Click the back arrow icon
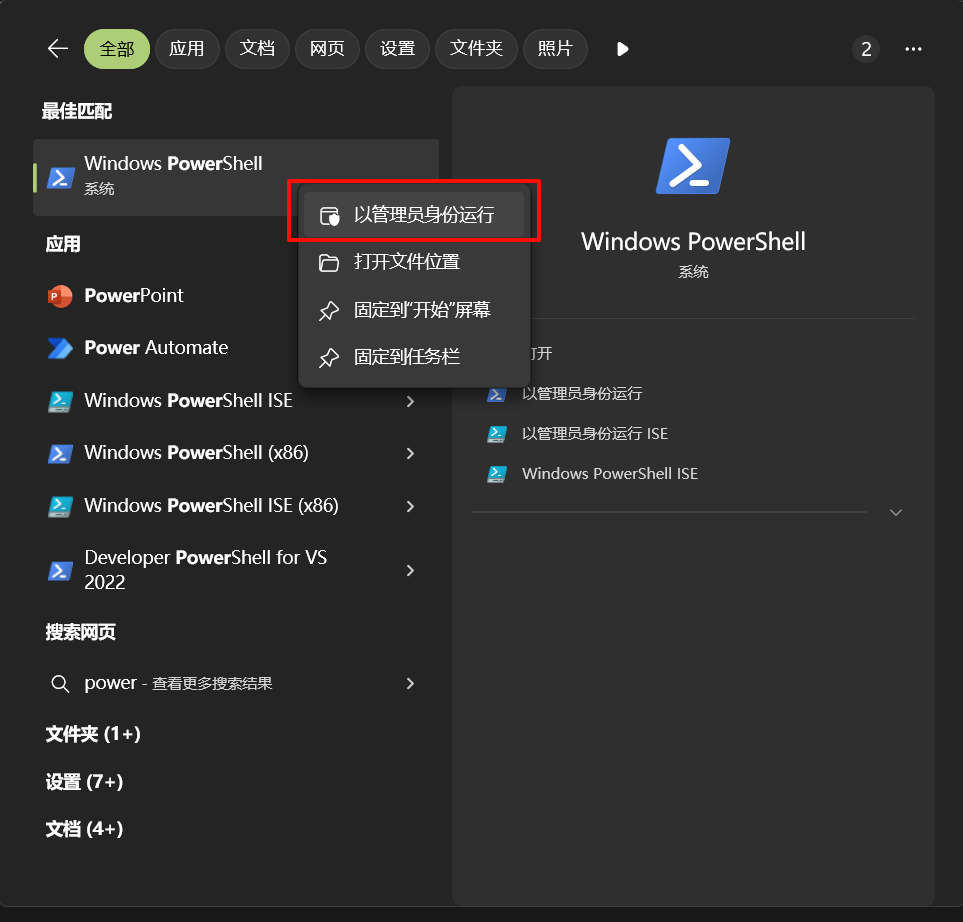The height and width of the screenshot is (922, 963). coord(57,49)
